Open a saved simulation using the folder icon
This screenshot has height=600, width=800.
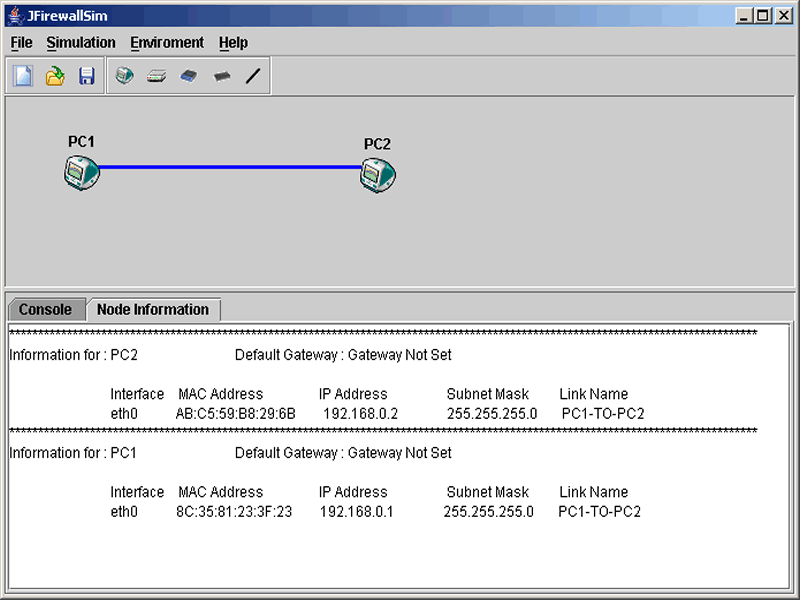[x=55, y=76]
